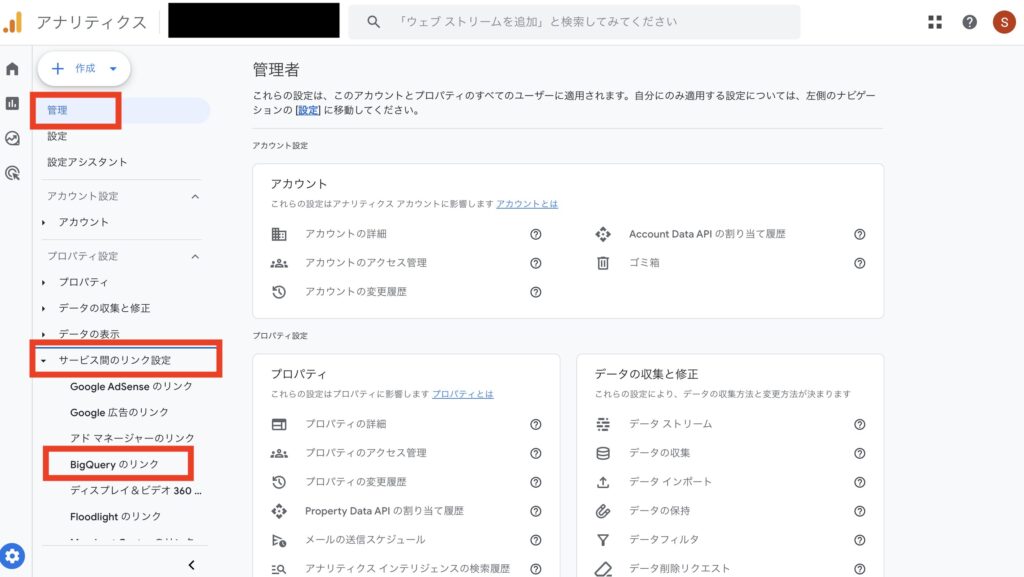Viewport: 1024px width, 577px height.
Task: Expand the アカウント tree item
Action: pos(44,223)
